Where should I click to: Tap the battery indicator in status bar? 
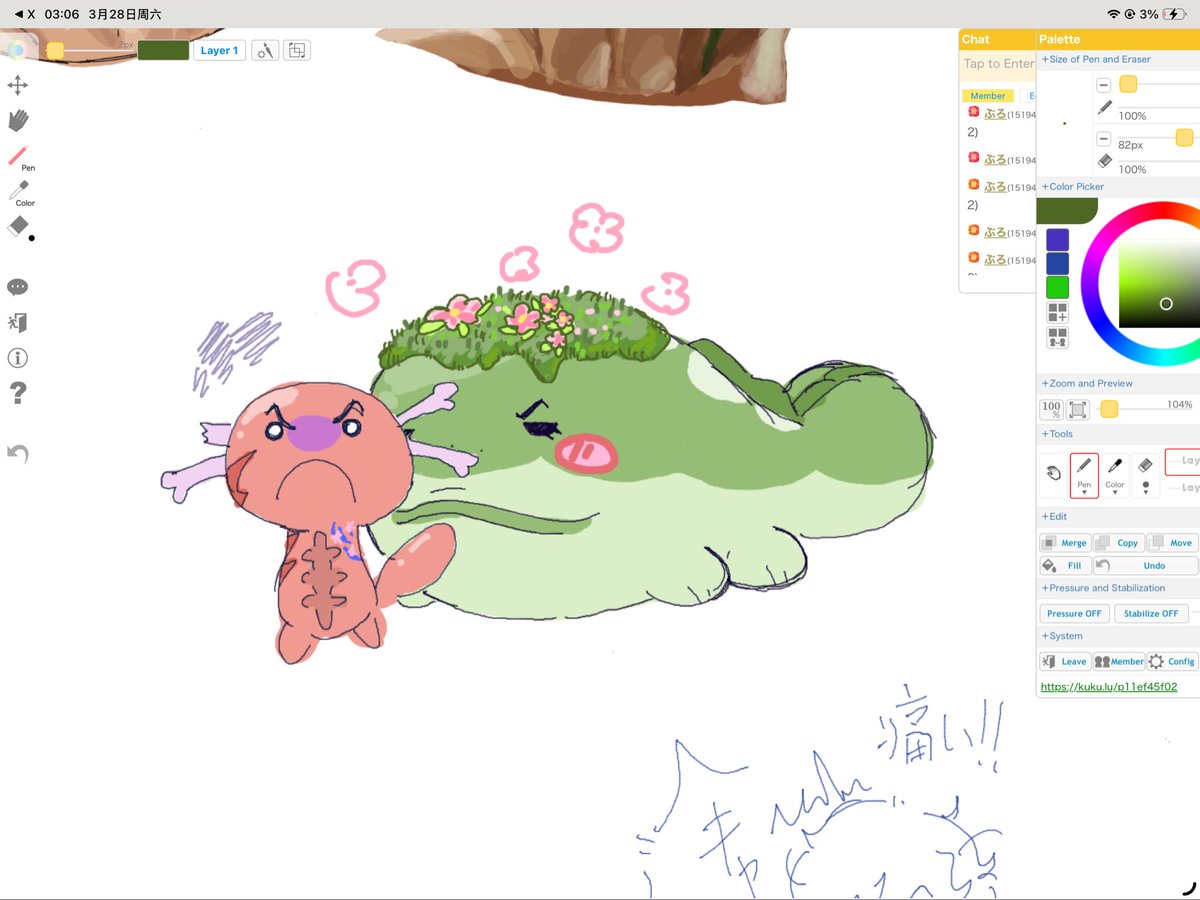[1175, 14]
